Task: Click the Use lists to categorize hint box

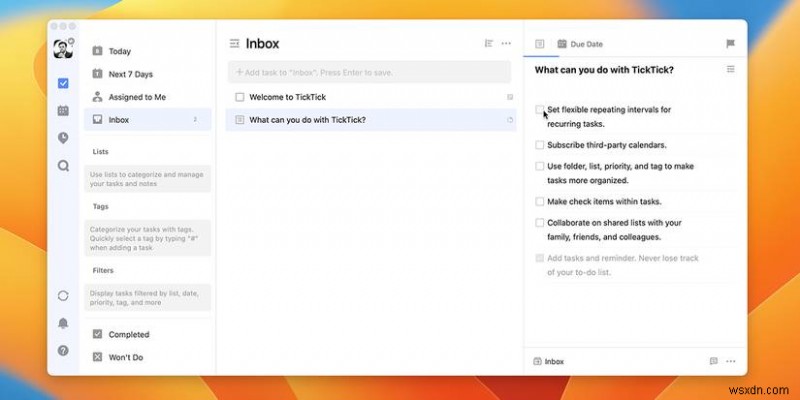Action: (x=147, y=179)
